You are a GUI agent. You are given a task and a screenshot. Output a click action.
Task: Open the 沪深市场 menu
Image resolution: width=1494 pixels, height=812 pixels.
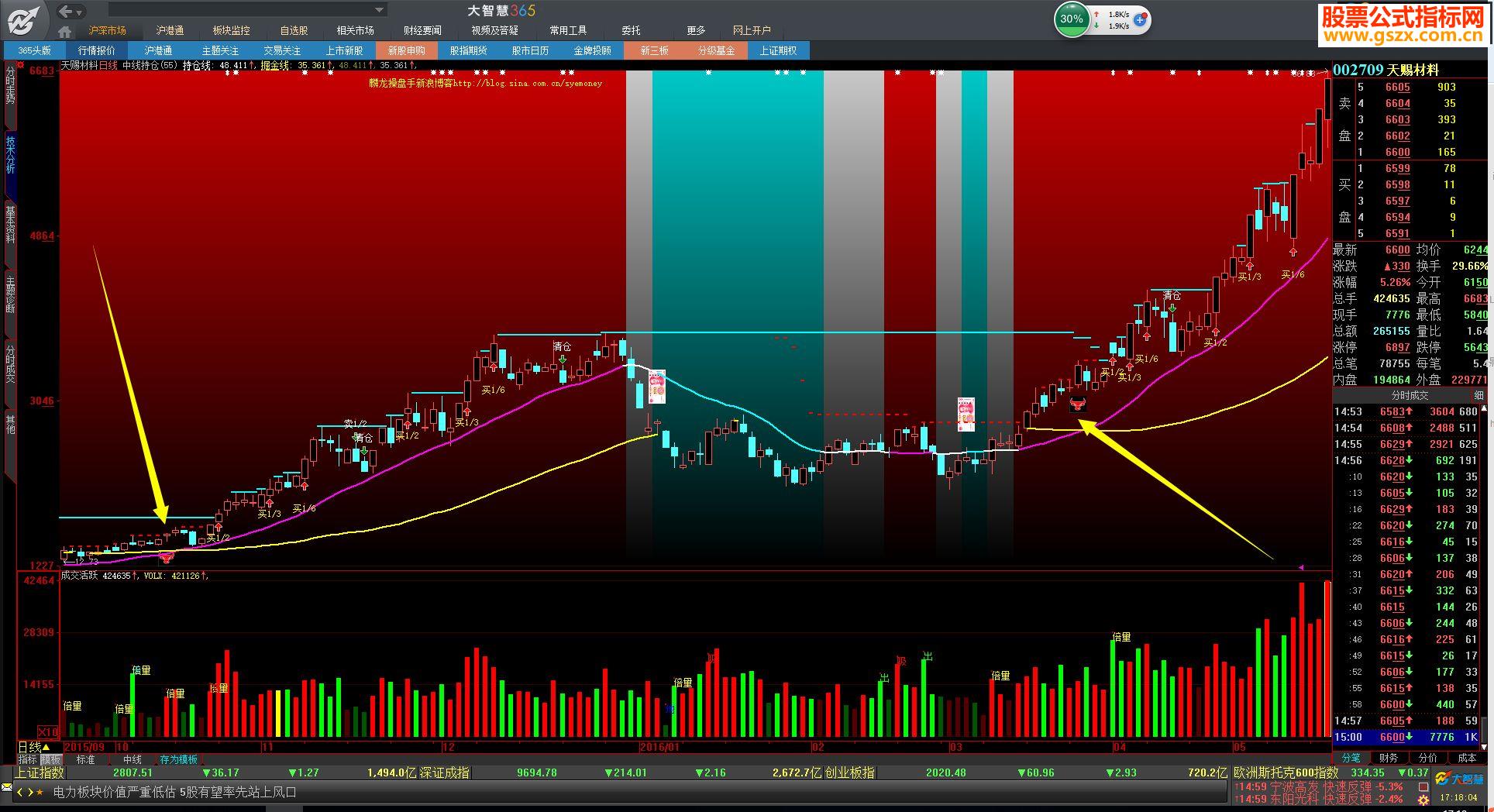107,30
